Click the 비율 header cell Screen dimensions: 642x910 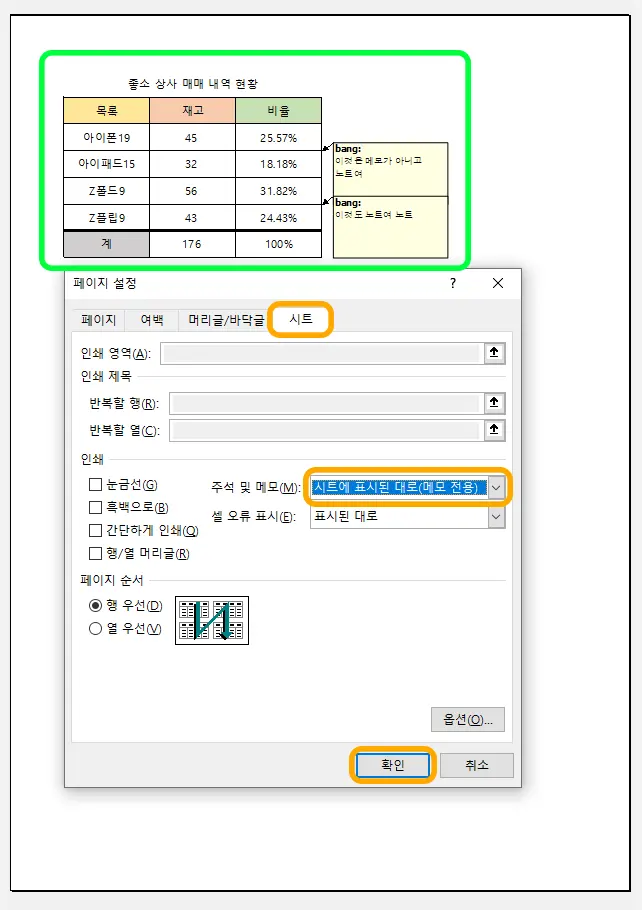point(279,110)
